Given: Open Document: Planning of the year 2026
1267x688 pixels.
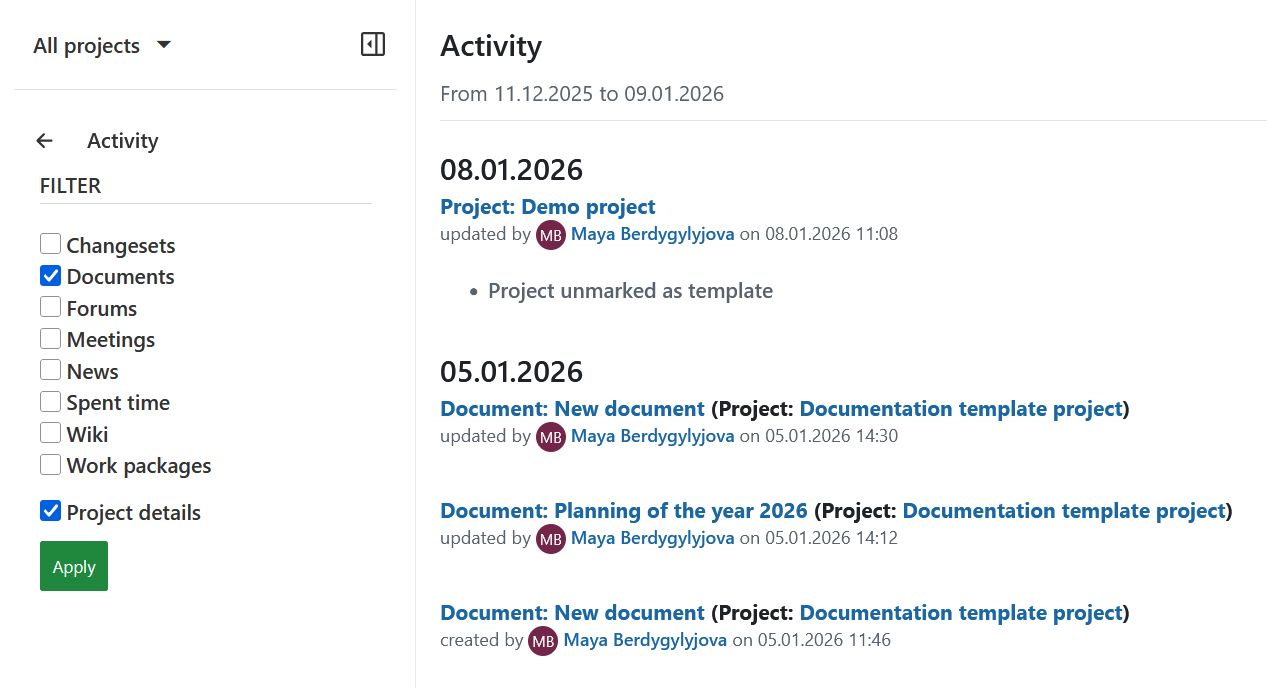Looking at the screenshot, I should pyautogui.click(x=623, y=510).
